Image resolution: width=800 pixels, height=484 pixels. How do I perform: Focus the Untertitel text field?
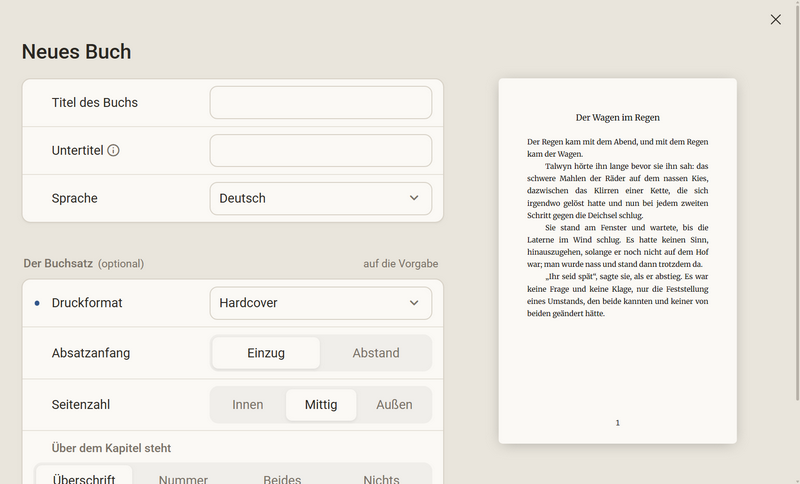point(321,150)
